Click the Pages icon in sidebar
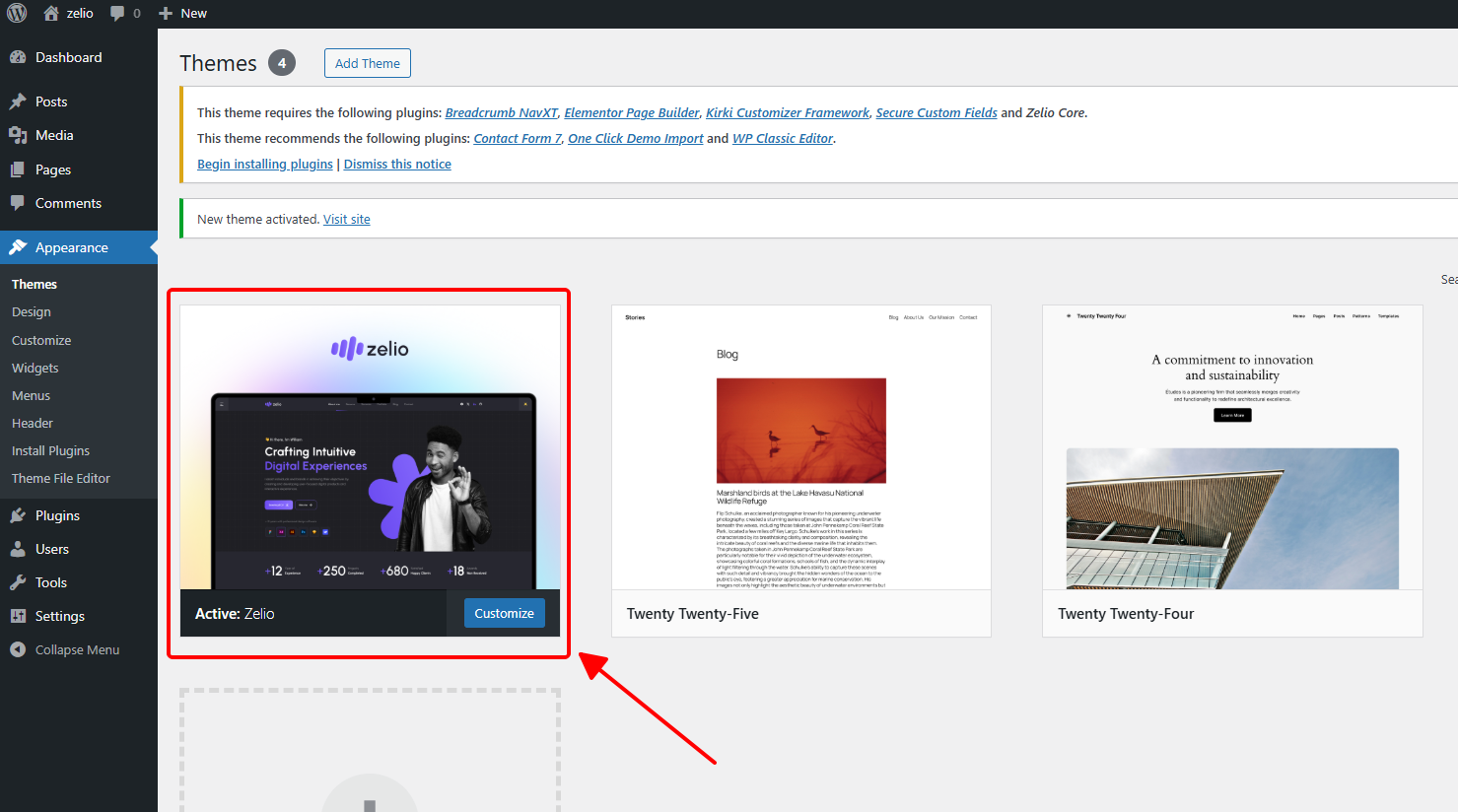 pyautogui.click(x=18, y=169)
